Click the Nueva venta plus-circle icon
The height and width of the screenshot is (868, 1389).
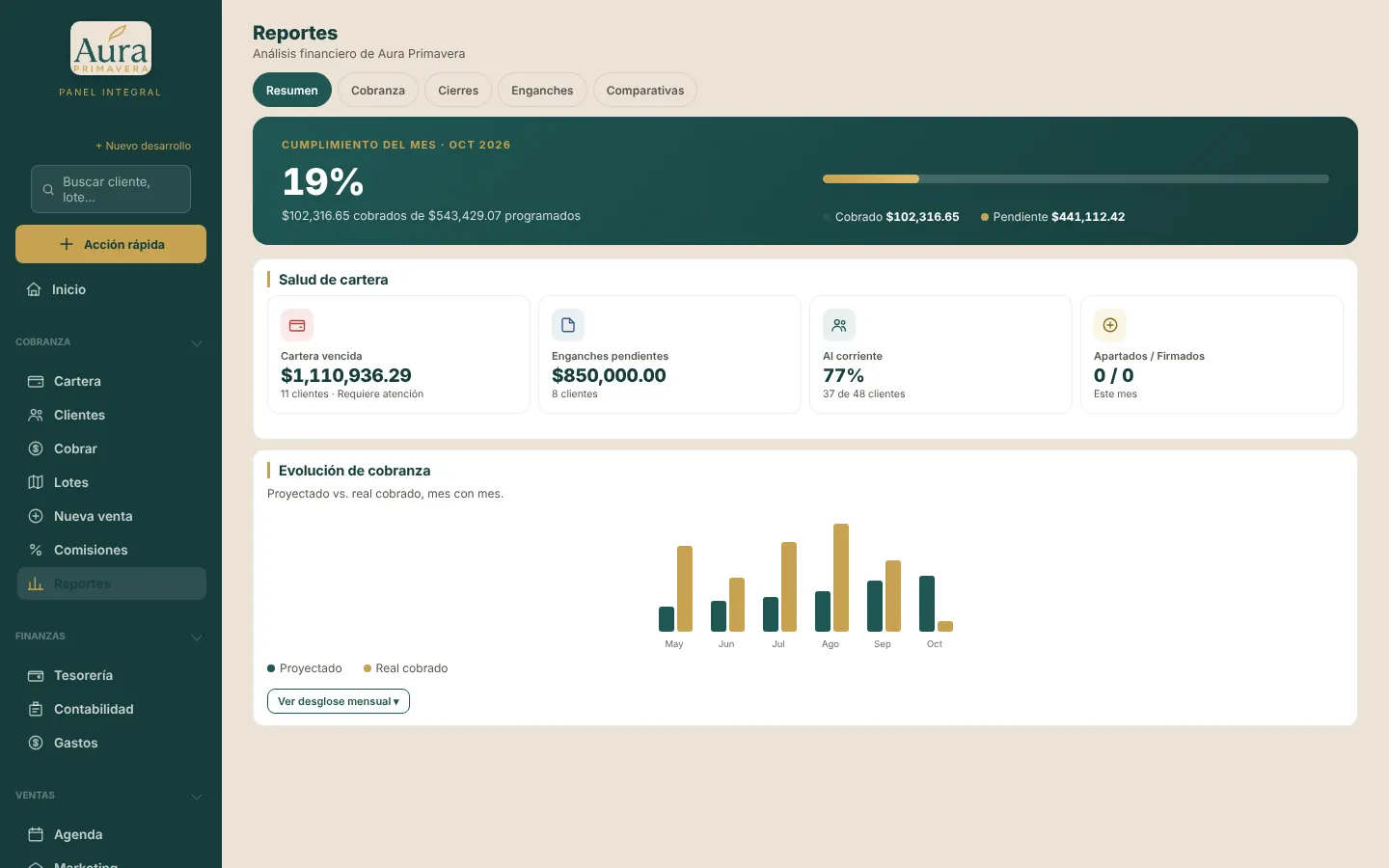[x=36, y=516]
